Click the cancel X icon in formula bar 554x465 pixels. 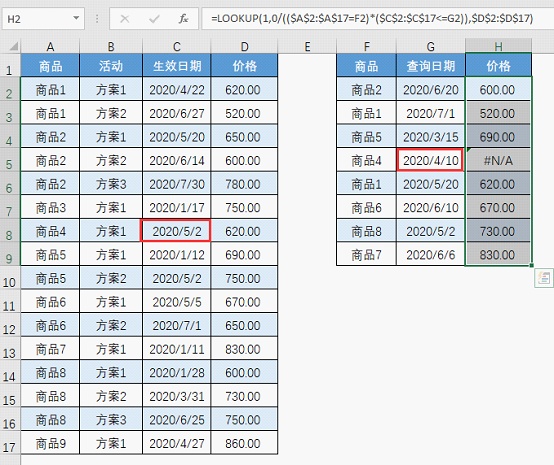125,19
